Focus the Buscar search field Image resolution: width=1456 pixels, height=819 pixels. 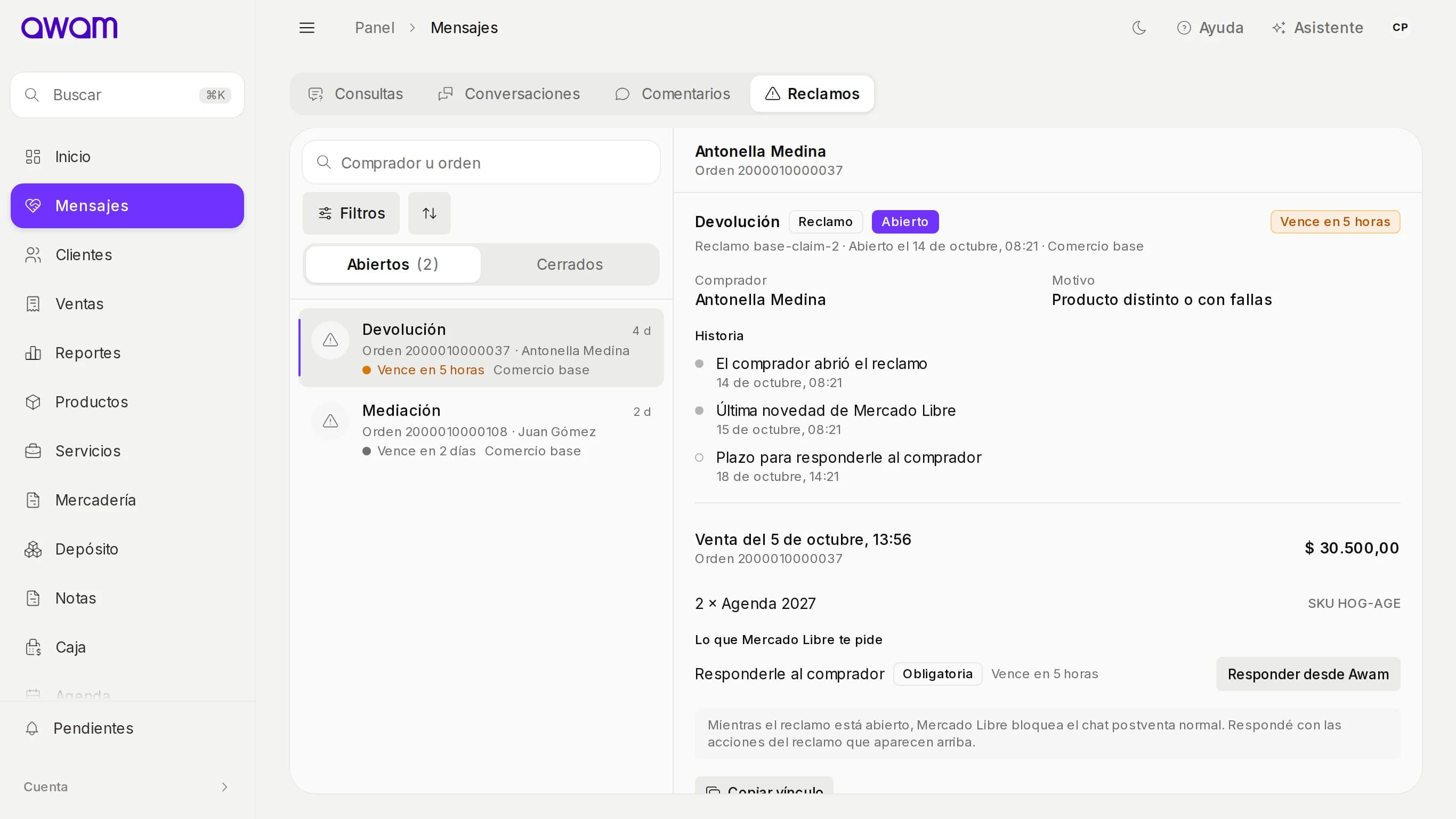tap(127, 95)
